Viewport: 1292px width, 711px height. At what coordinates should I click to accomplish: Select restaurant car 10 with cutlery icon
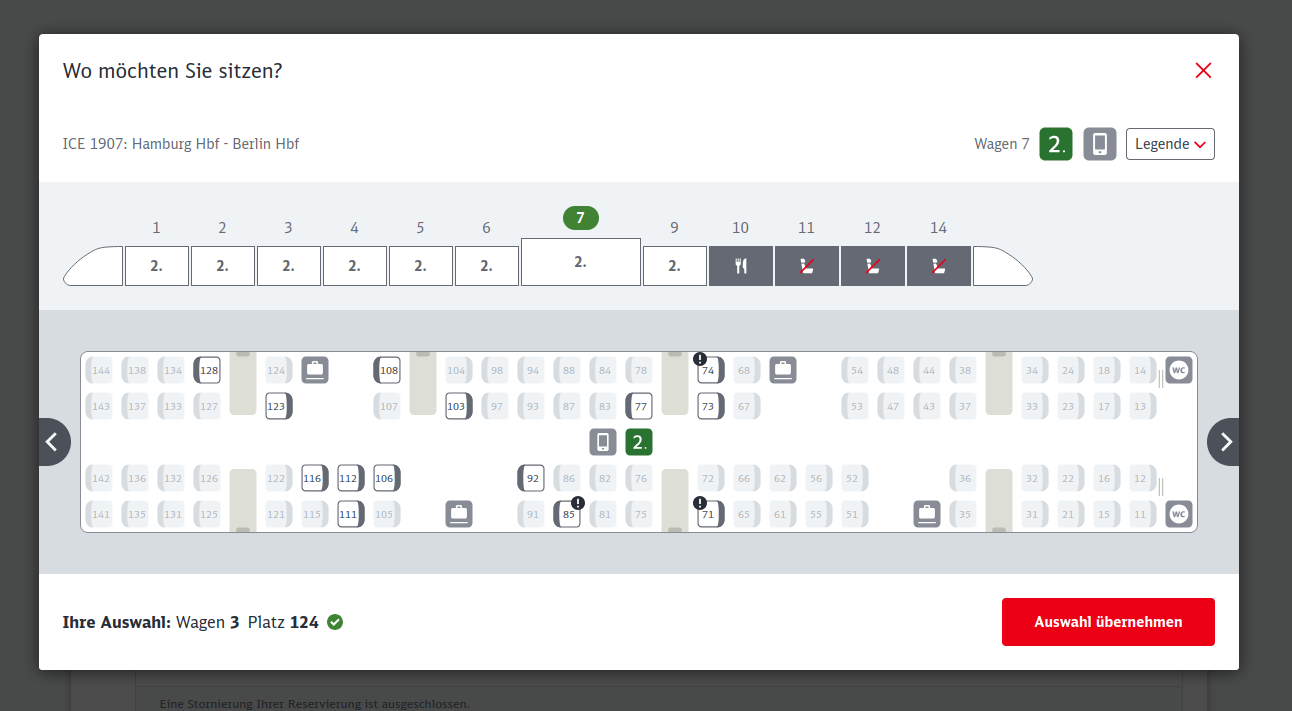pyautogui.click(x=741, y=266)
